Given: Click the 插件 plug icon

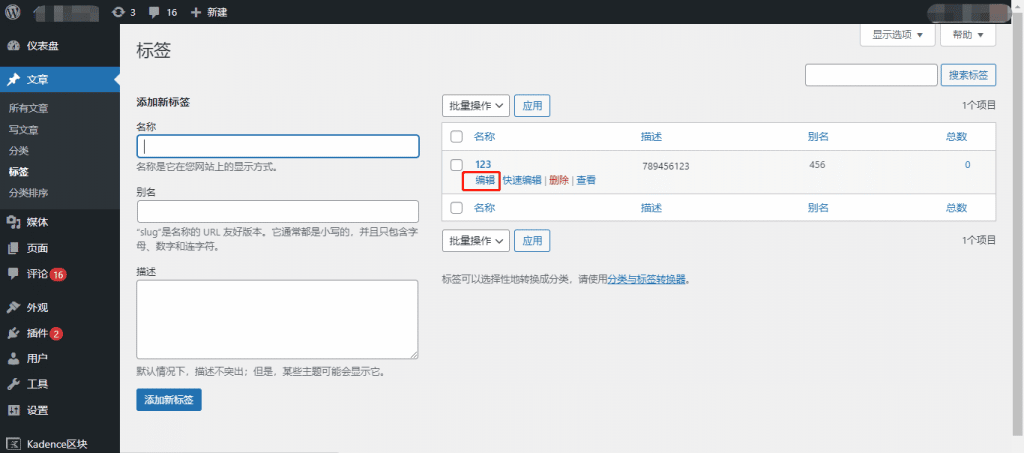Looking at the screenshot, I should (13, 334).
